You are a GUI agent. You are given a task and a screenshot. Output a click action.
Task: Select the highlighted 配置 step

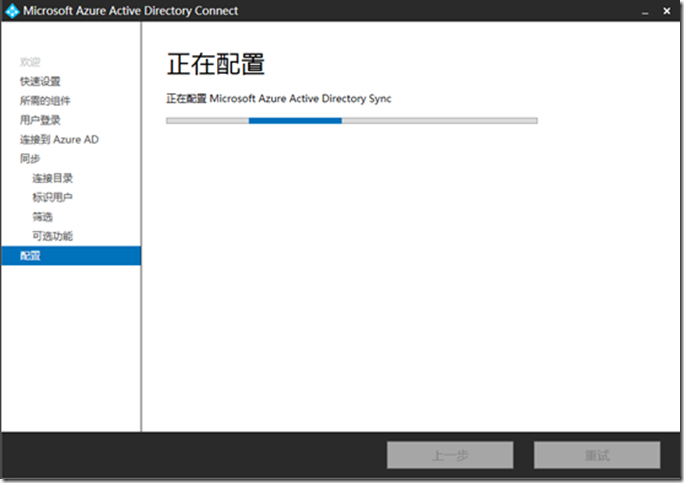coord(71,256)
